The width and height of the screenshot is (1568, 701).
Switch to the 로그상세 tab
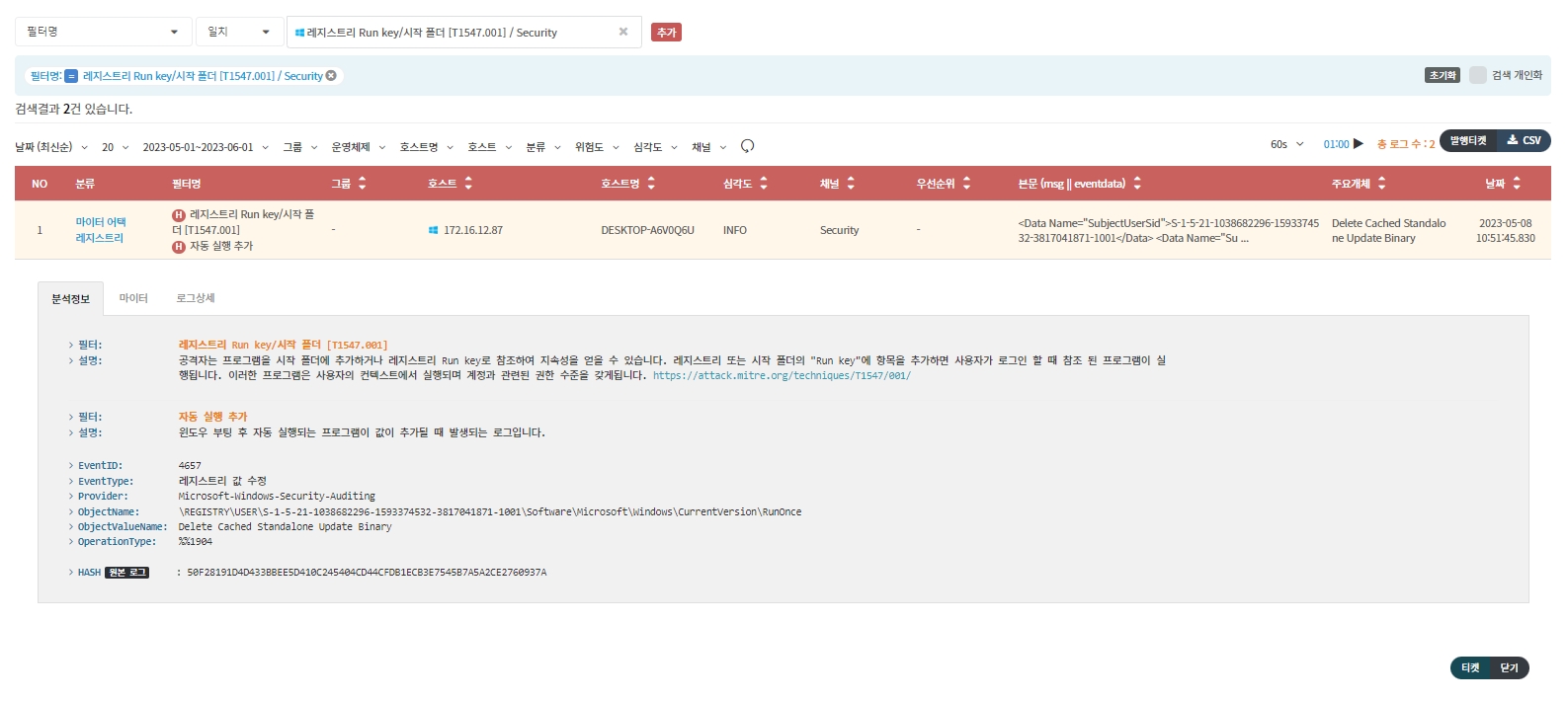pos(196,298)
